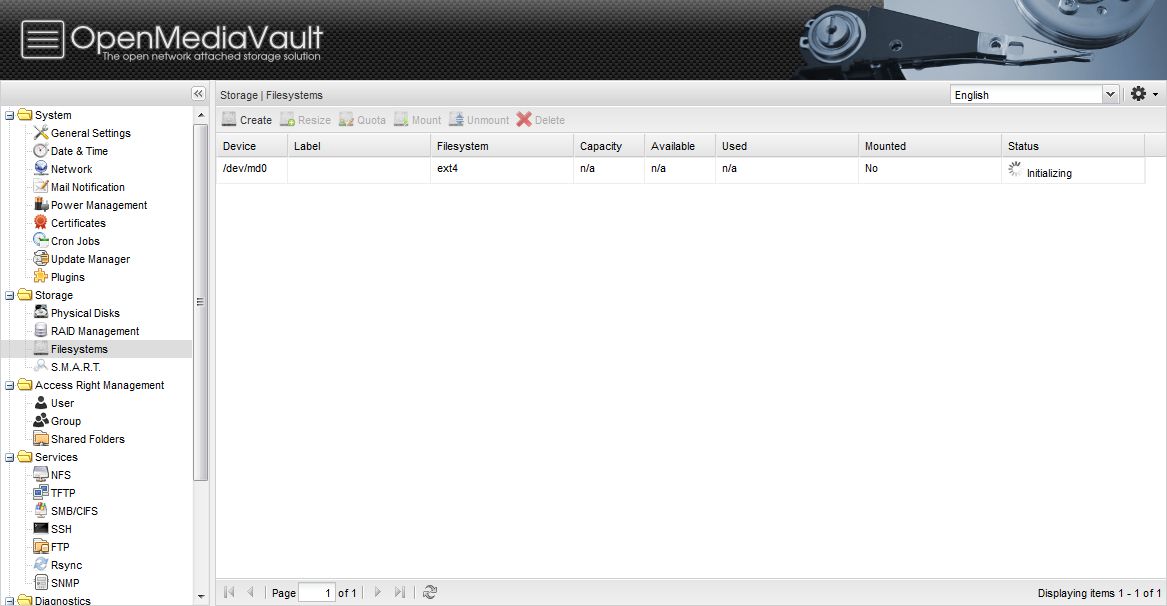The height and width of the screenshot is (606, 1167).
Task: Click sidebar scrollbar down arrow
Action: [x=201, y=597]
